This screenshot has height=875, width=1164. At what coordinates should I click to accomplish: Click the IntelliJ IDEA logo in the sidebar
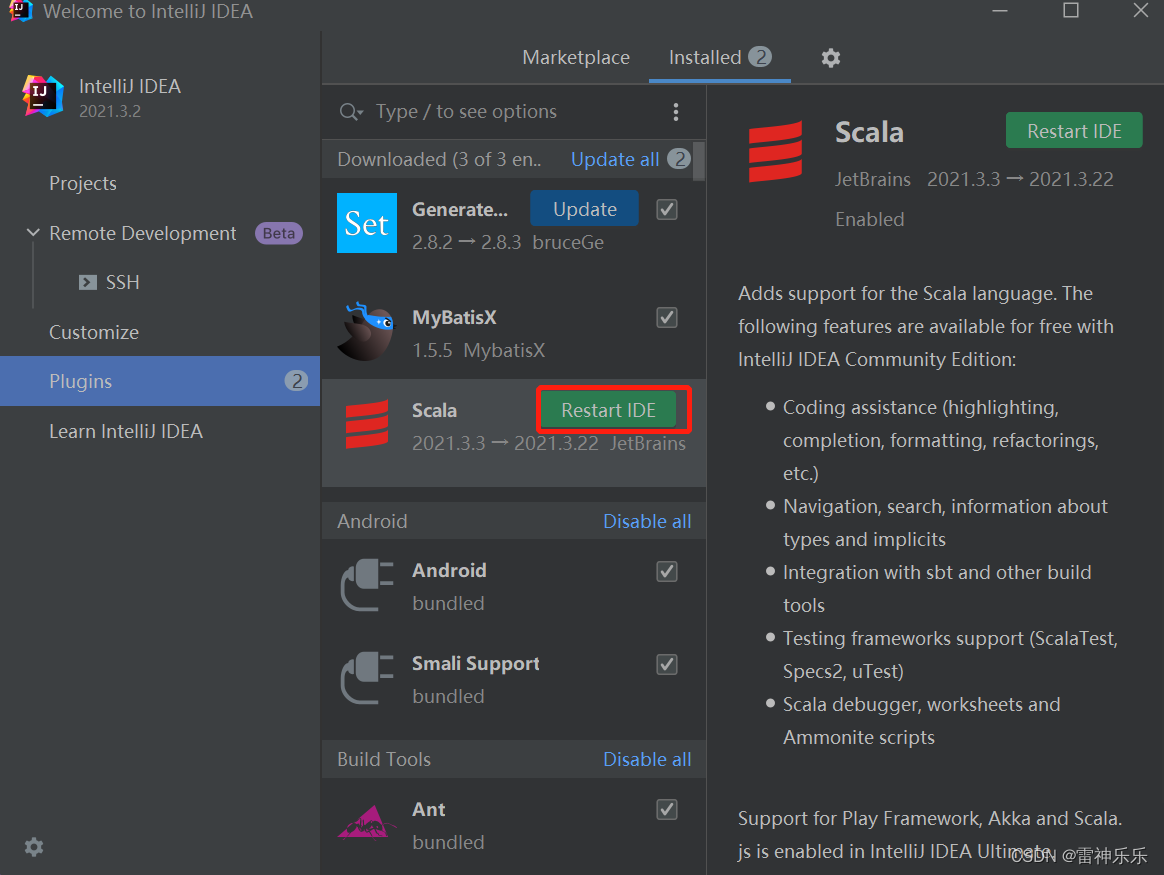click(x=42, y=96)
